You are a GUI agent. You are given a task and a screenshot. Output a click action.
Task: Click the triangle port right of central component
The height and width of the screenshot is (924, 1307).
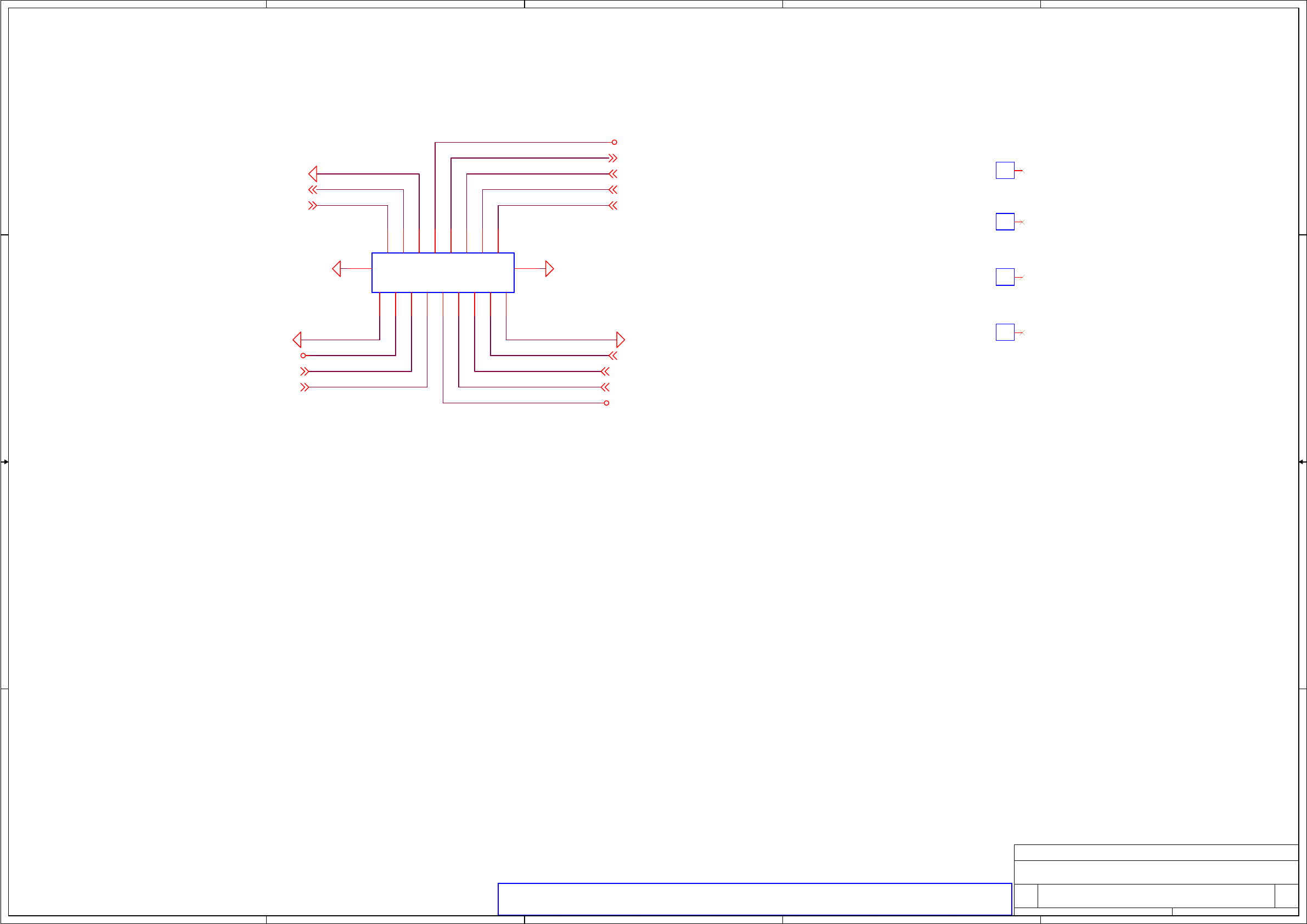coord(549,269)
